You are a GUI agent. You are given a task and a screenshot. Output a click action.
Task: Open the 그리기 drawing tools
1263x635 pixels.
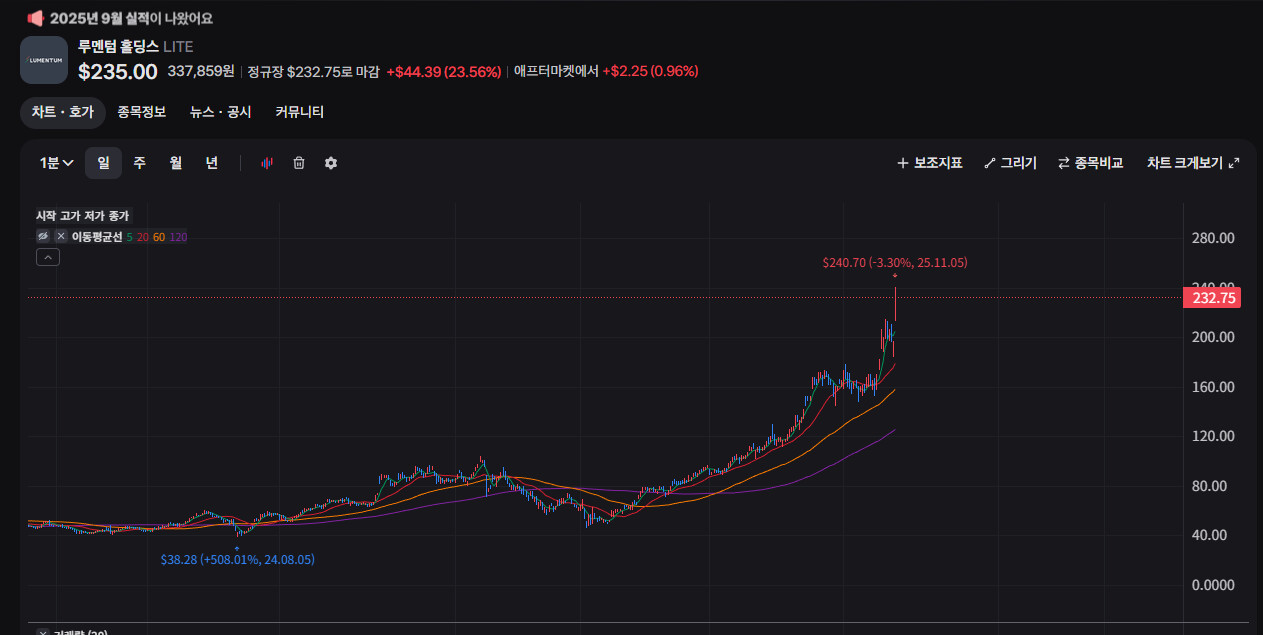pos(1010,163)
